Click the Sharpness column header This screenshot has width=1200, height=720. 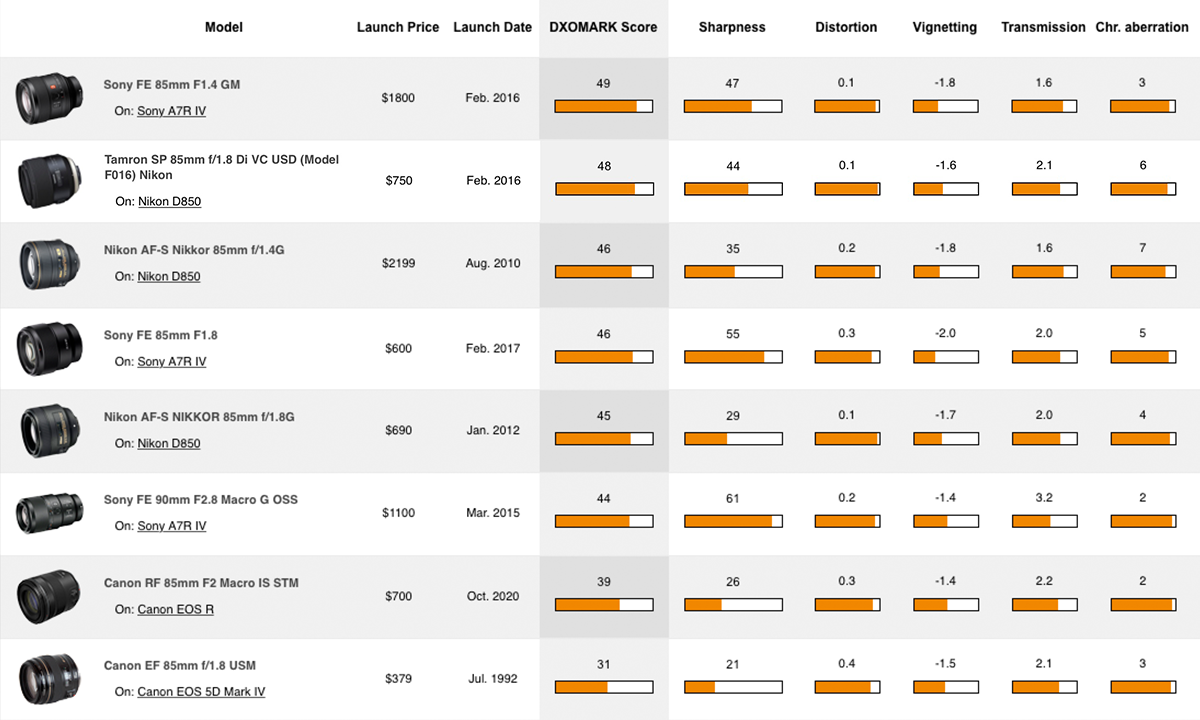pyautogui.click(x=732, y=27)
